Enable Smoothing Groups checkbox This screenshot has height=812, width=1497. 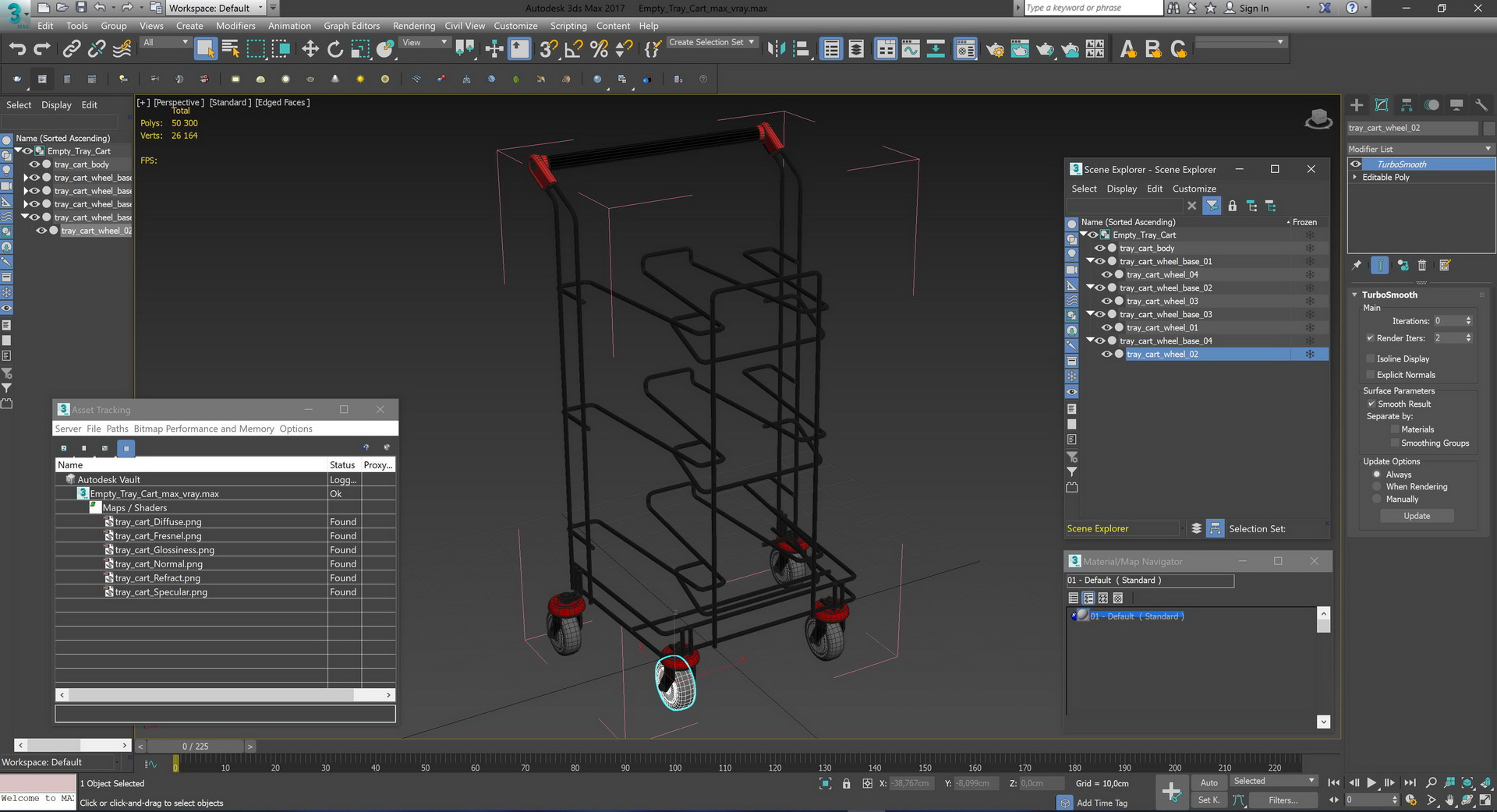pyautogui.click(x=1395, y=443)
